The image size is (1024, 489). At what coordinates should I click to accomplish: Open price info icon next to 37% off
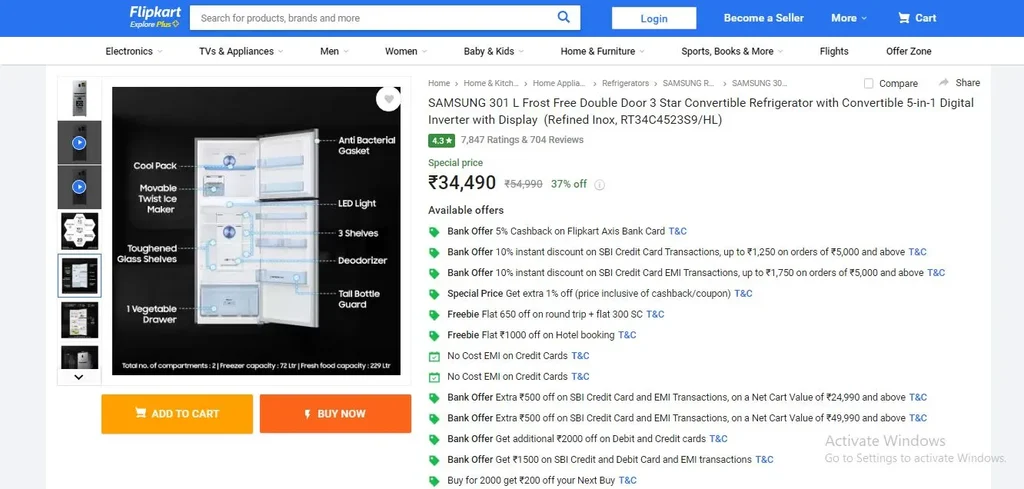pyautogui.click(x=600, y=185)
